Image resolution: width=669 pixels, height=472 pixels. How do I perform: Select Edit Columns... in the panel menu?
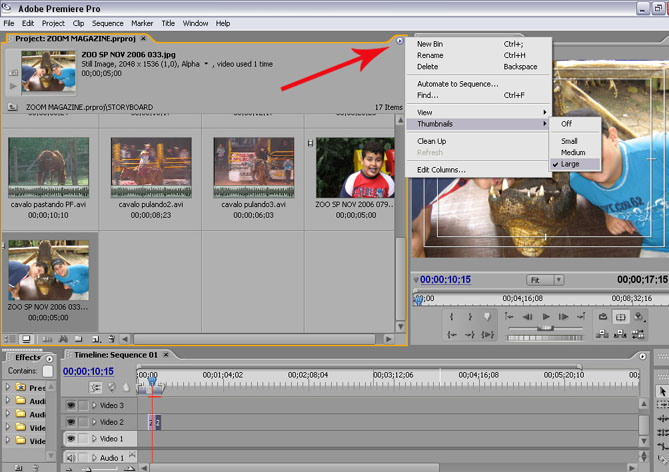click(x=441, y=170)
